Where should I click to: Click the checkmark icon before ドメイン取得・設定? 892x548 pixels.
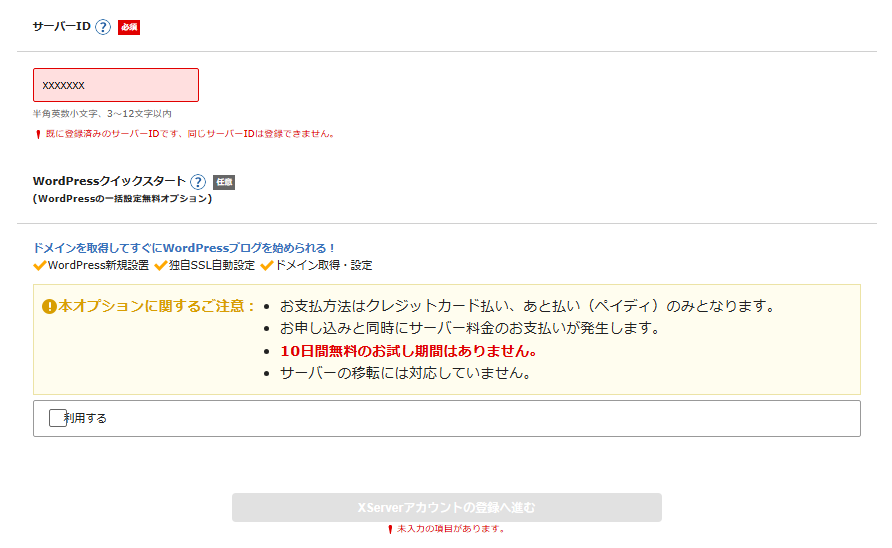coord(267,266)
